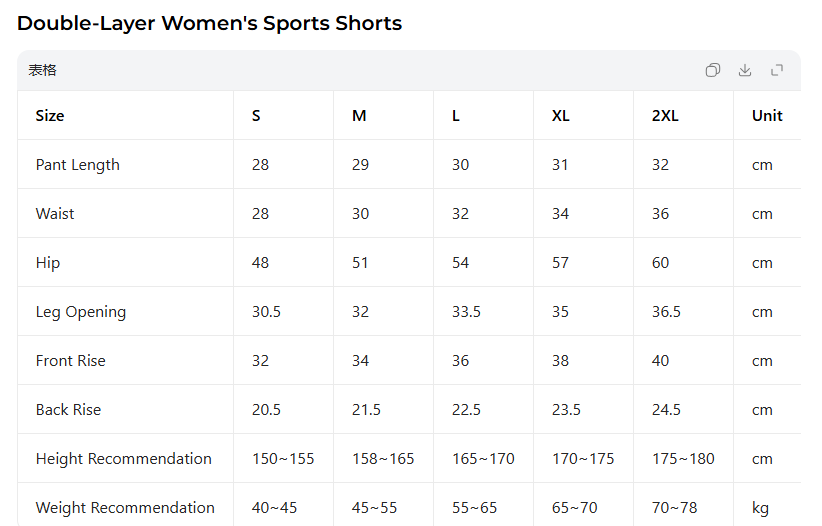Viewport: 822px width, 526px height.
Task: Select the 2XL column header
Action: coord(665,116)
